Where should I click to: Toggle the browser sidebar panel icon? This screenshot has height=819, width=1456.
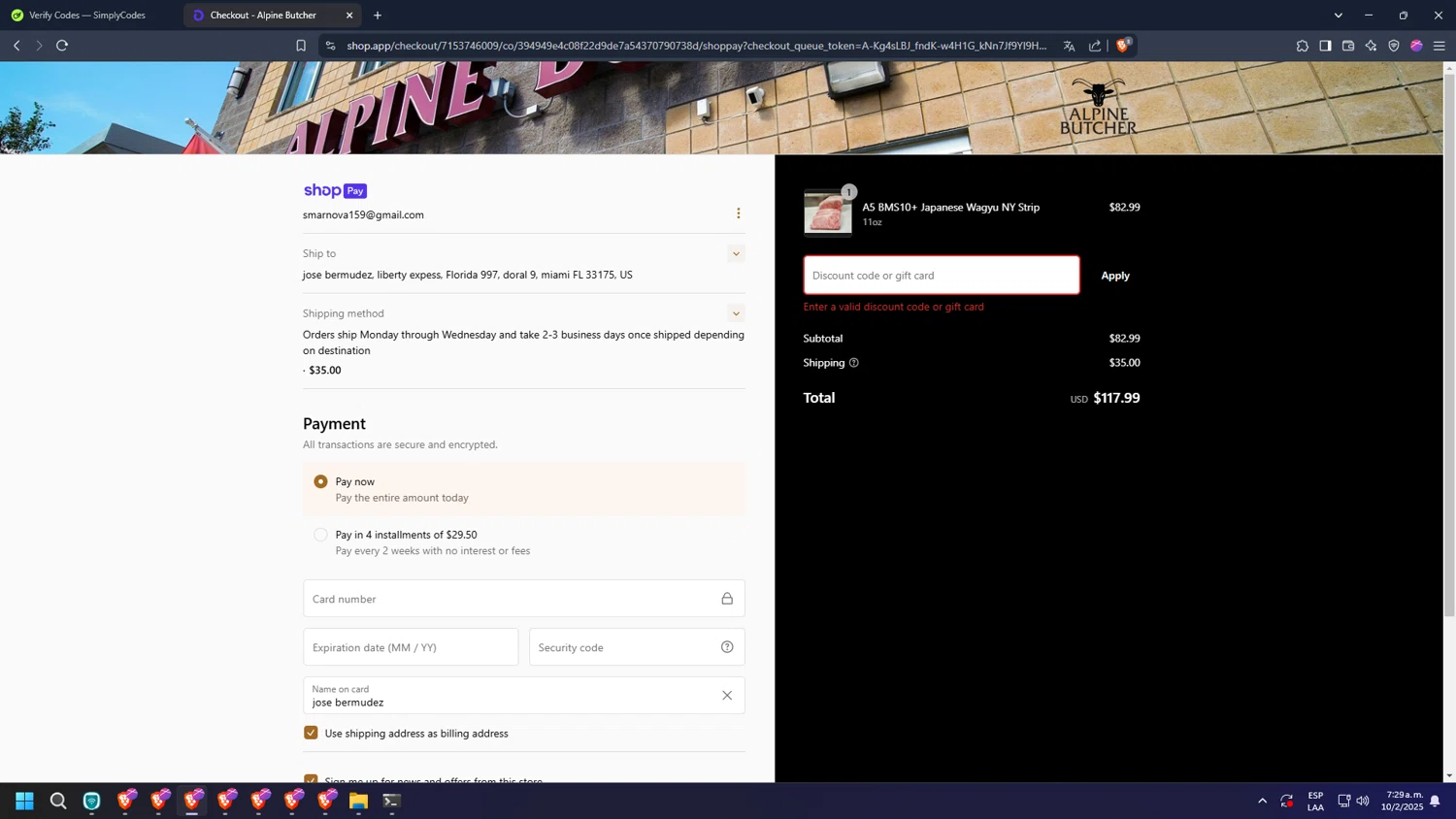pos(1325,46)
